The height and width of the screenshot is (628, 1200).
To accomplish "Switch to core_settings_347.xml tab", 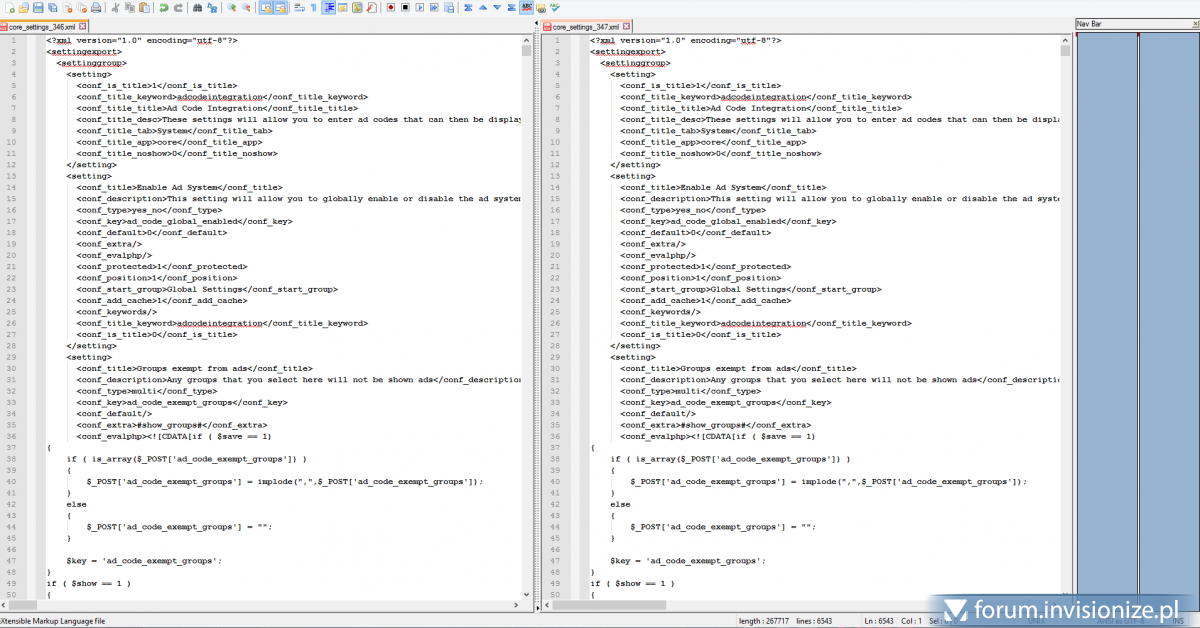I will (x=585, y=26).
